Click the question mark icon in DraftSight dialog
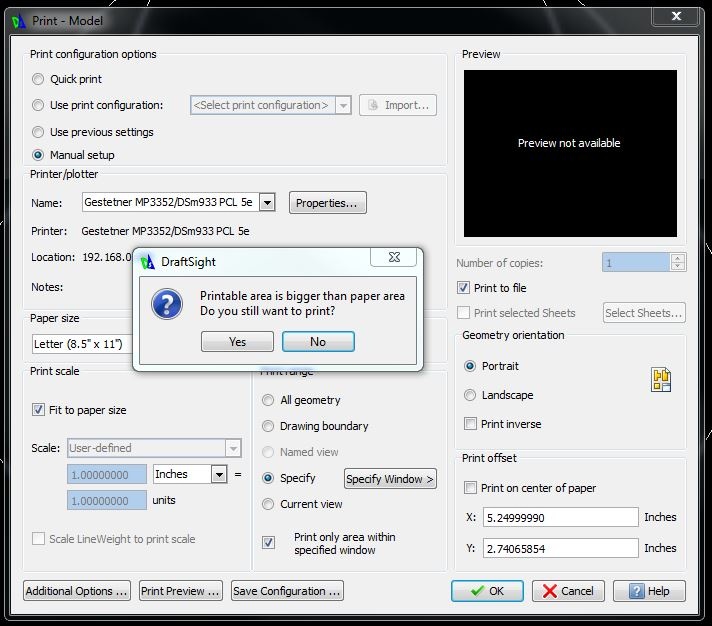The width and height of the screenshot is (712, 626). coord(167,304)
